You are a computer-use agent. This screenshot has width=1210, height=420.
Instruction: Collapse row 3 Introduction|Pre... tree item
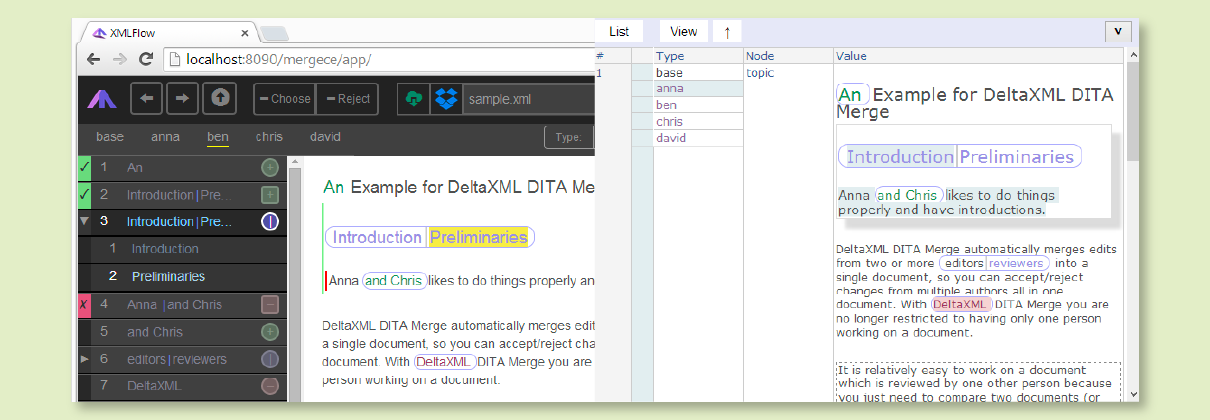[x=84, y=221]
